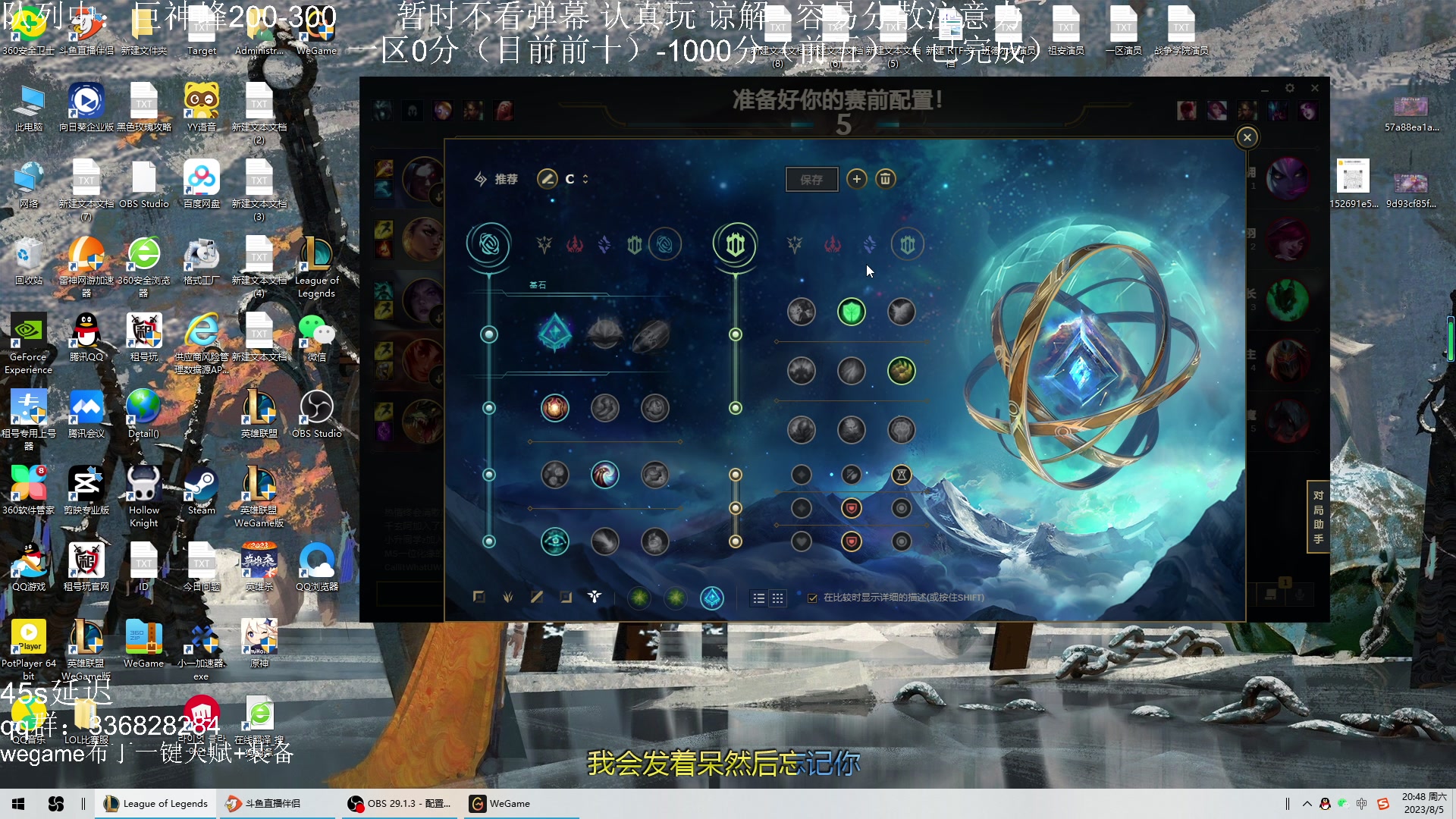
Task: Choose the Glacial Augment keystone rune
Action: click(x=554, y=333)
